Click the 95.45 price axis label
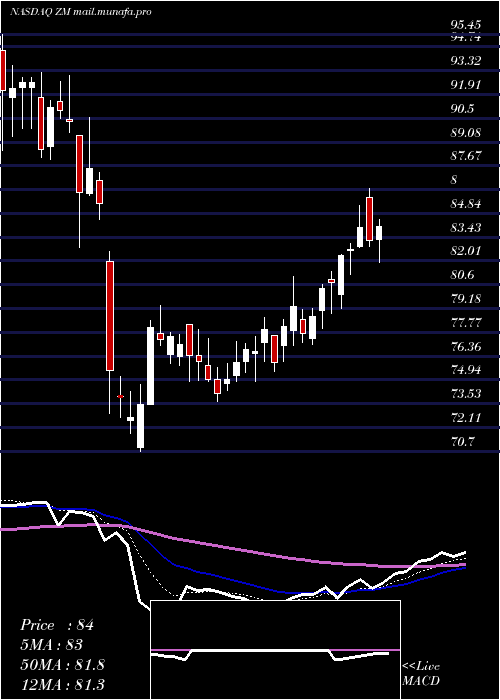This screenshot has width=500, height=700. (466, 25)
